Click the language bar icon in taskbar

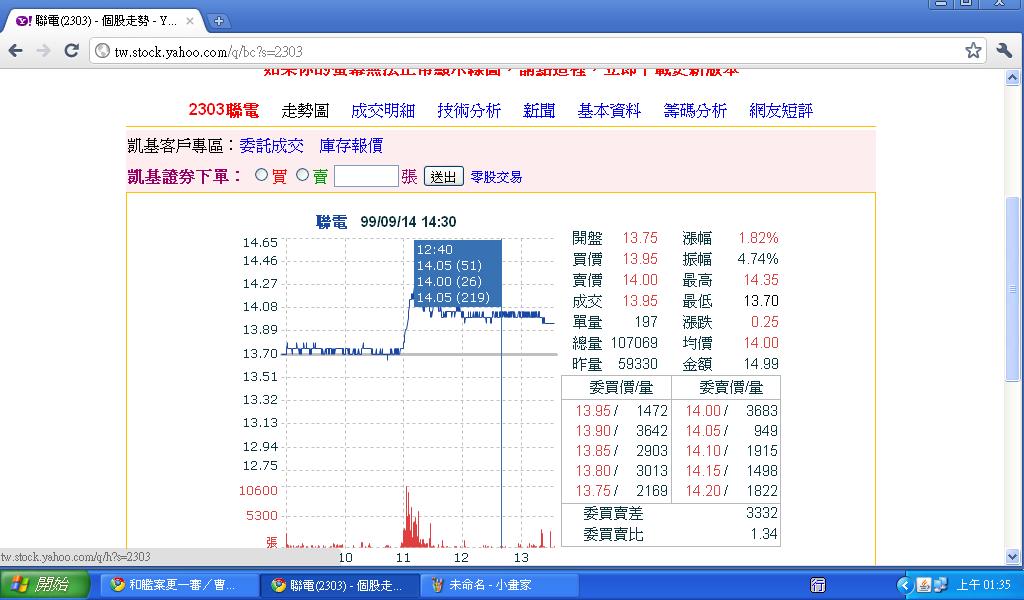(x=818, y=585)
